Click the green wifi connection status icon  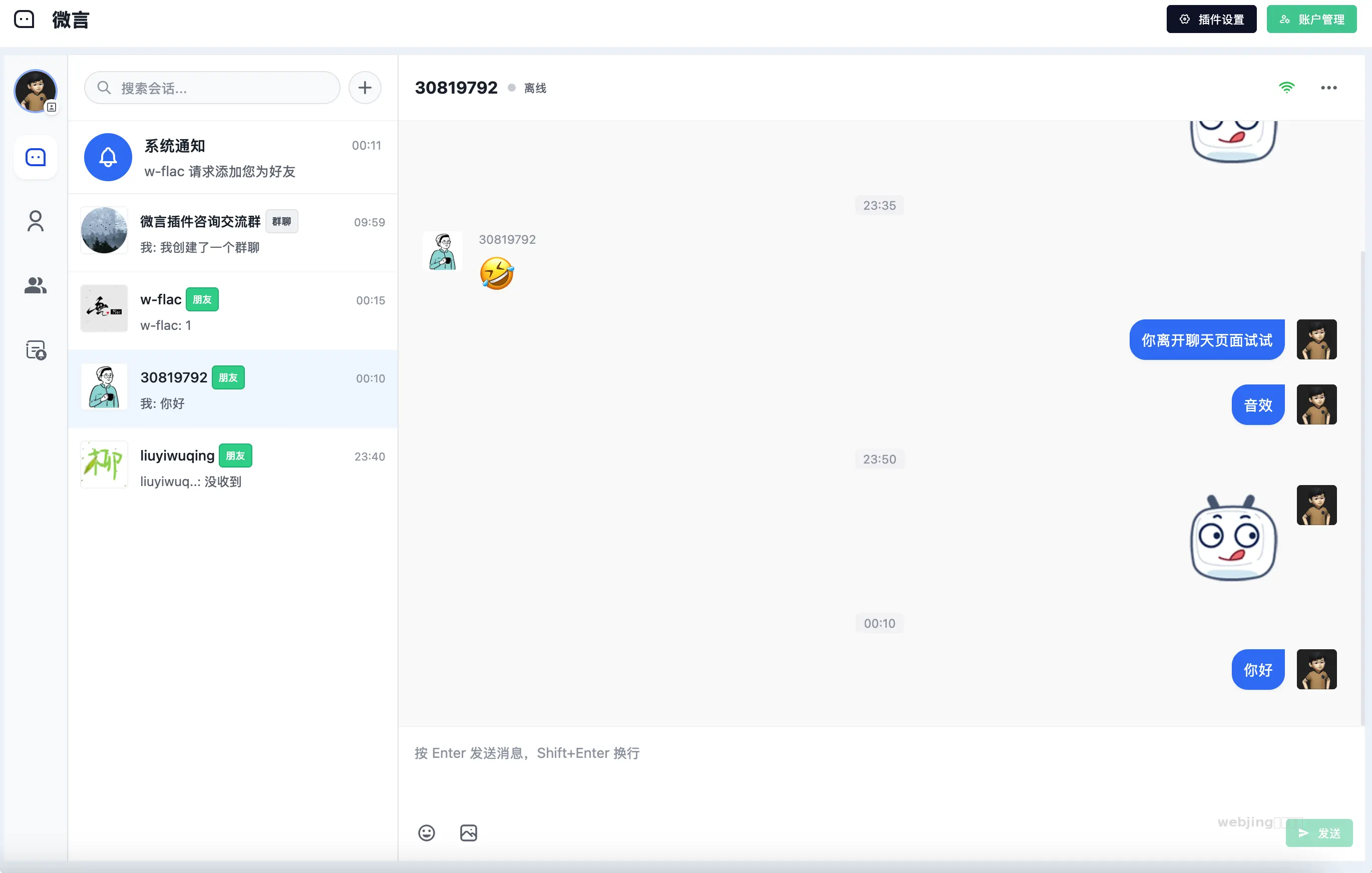1286,88
